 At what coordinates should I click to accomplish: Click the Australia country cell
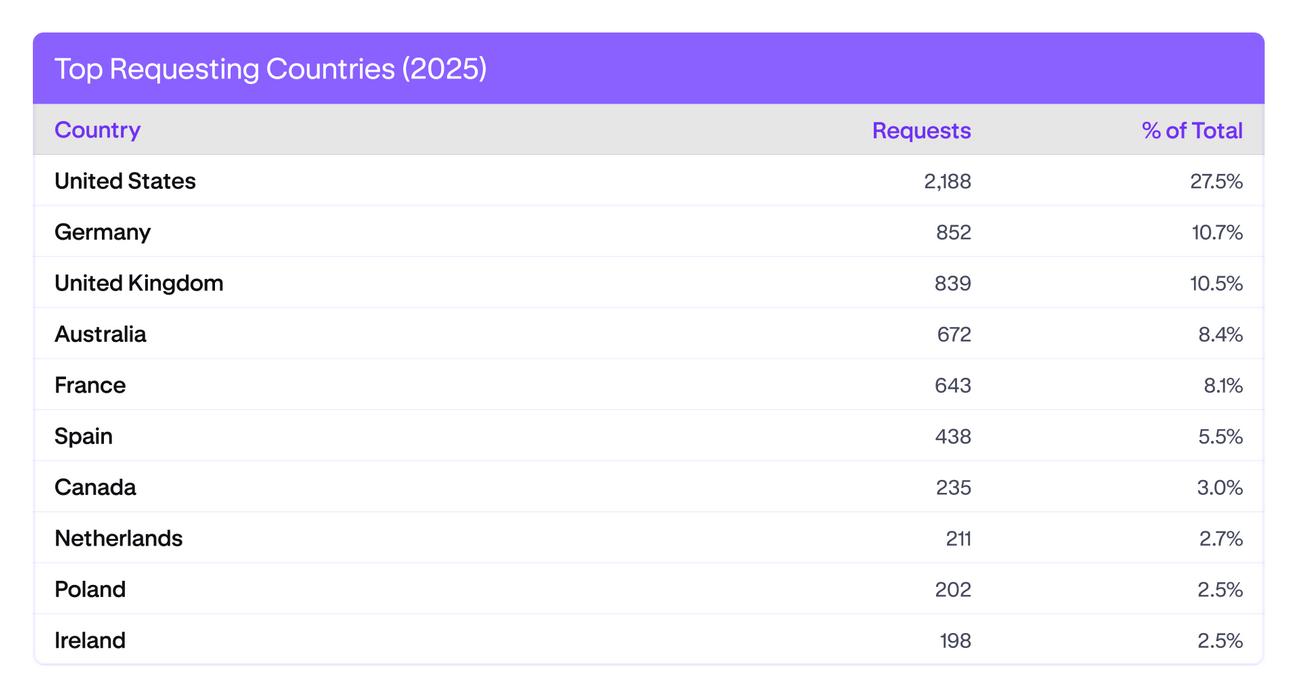point(100,334)
